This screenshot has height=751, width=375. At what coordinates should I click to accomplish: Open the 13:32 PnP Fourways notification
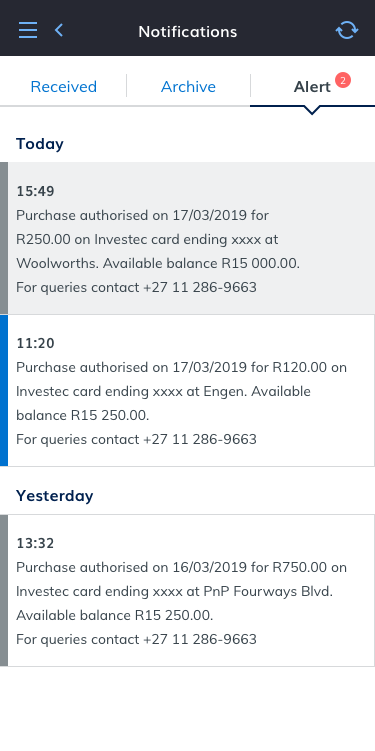point(188,591)
